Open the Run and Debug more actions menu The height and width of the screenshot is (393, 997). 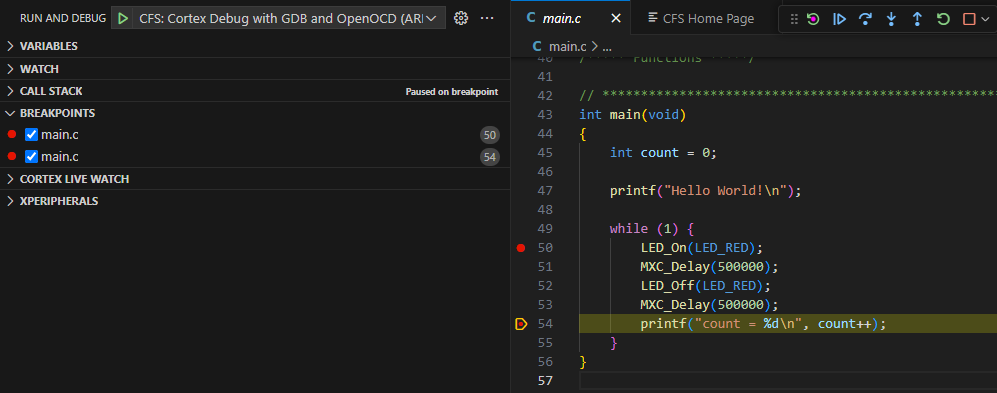point(487,18)
